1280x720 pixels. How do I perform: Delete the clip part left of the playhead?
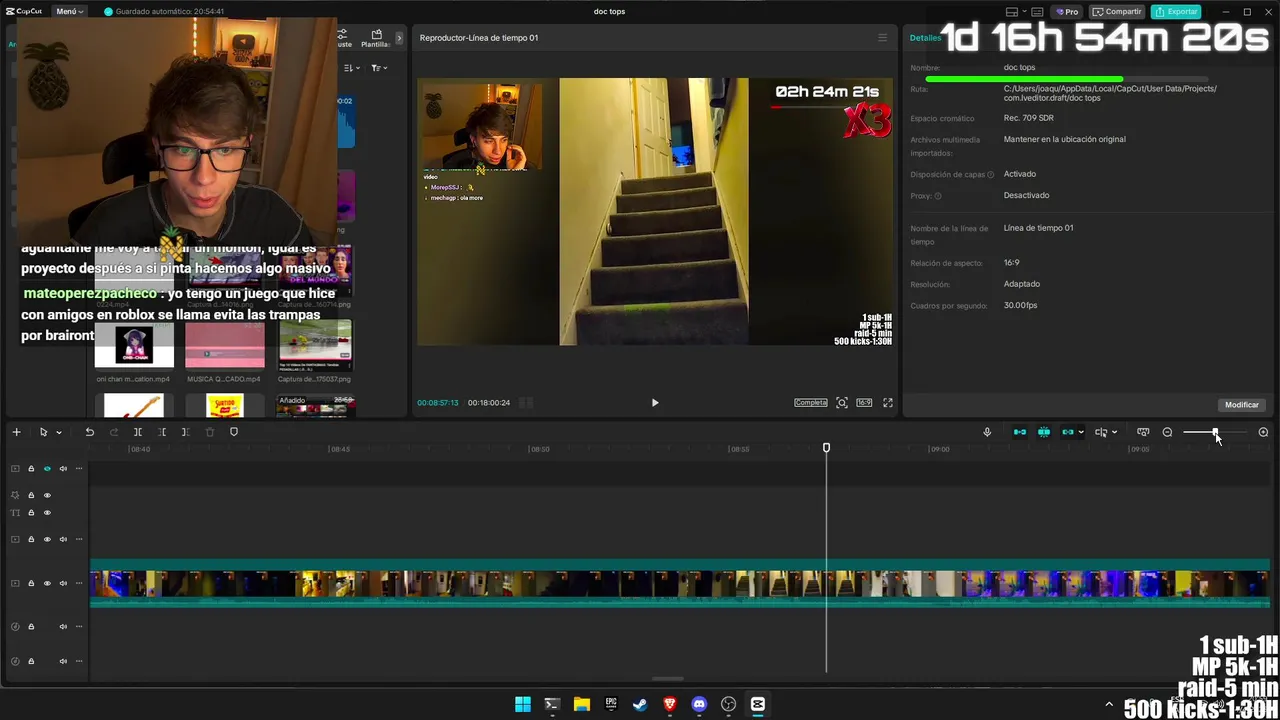point(162,432)
